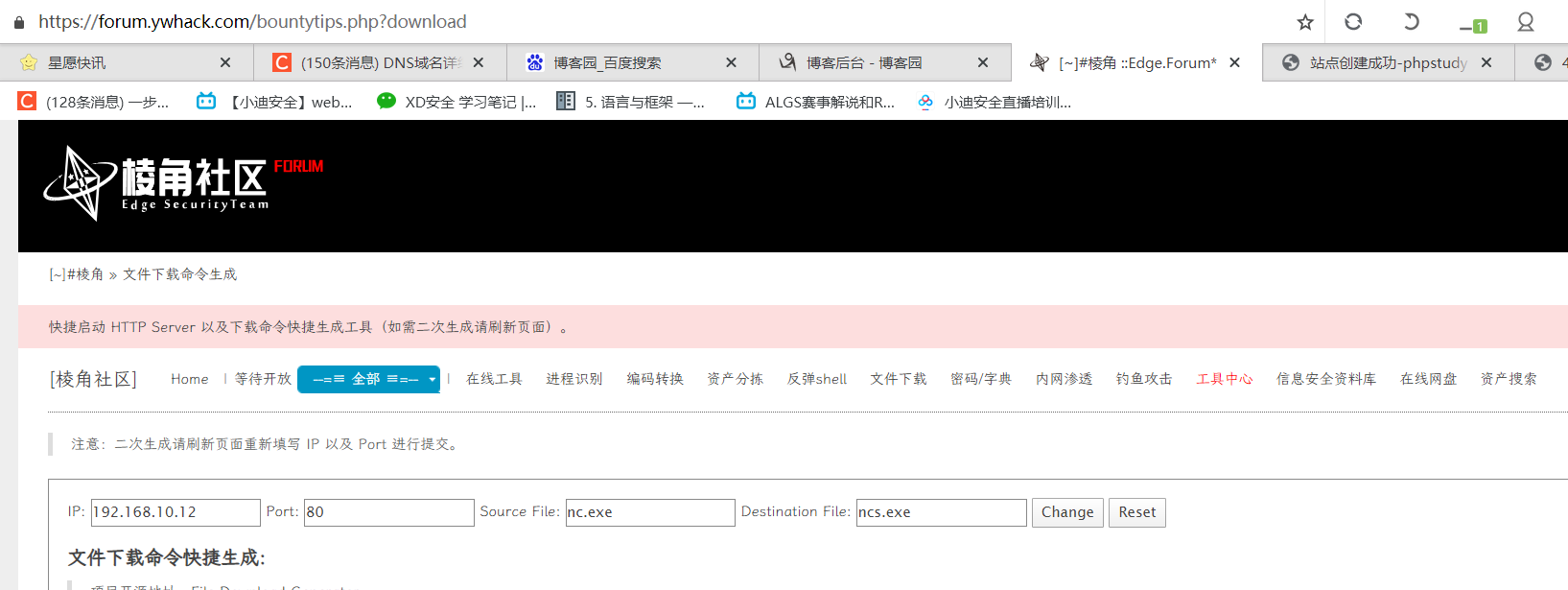Click the lock icon in address bar

coord(18,21)
